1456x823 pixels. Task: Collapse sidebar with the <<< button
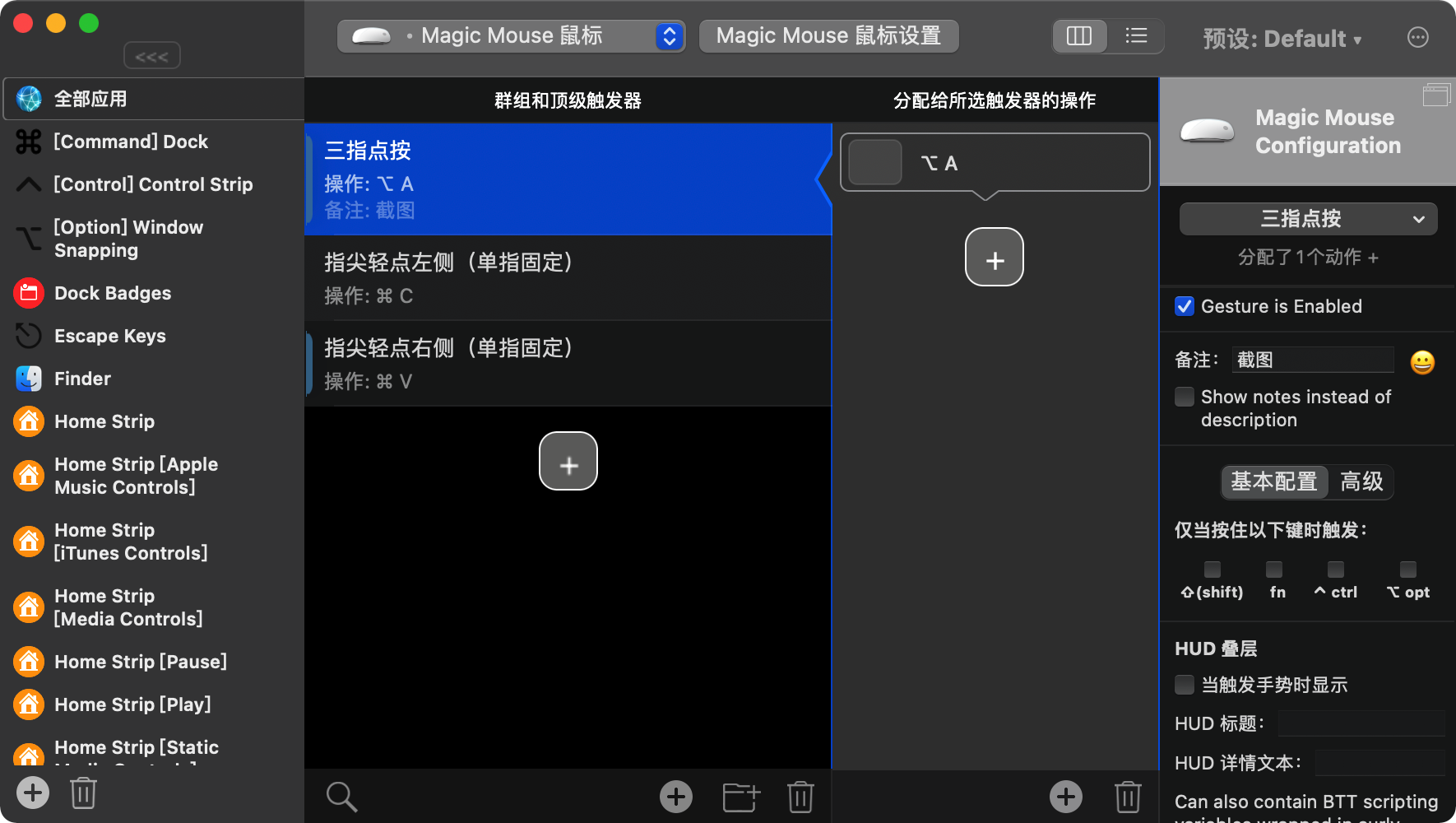[x=152, y=56]
